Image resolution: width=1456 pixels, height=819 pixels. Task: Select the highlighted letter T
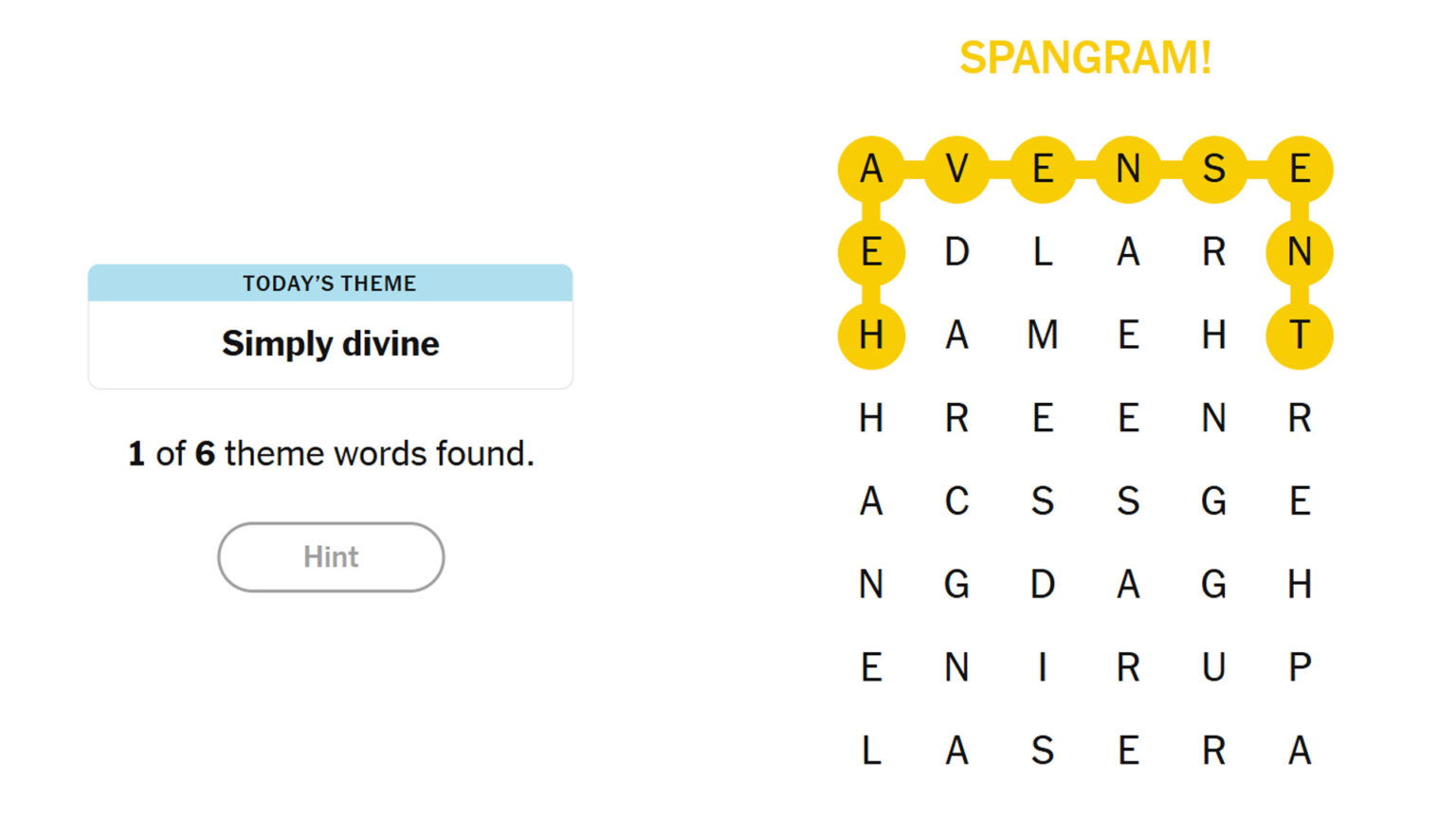(1300, 336)
